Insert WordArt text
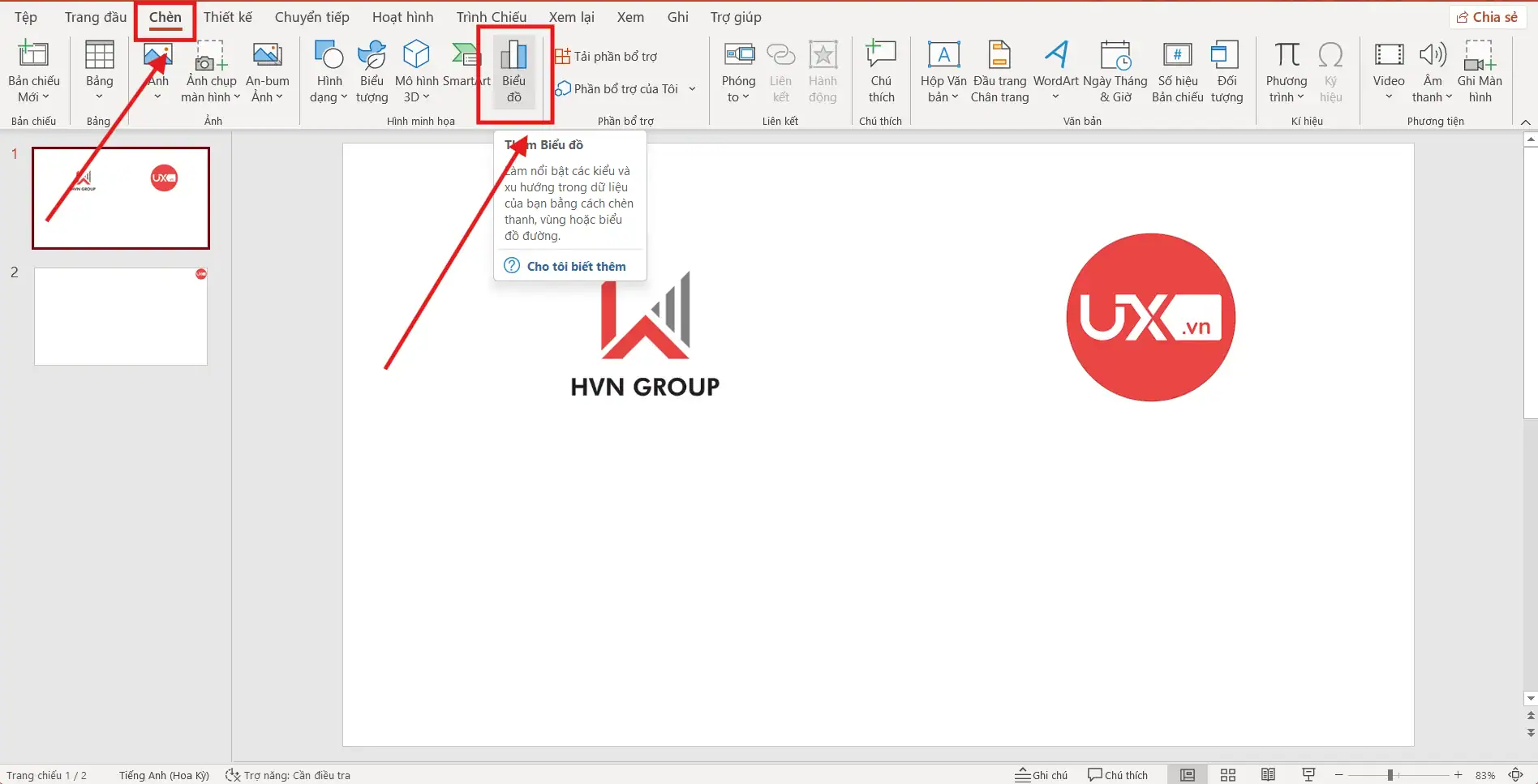This screenshot has width=1538, height=784. coord(1055,72)
